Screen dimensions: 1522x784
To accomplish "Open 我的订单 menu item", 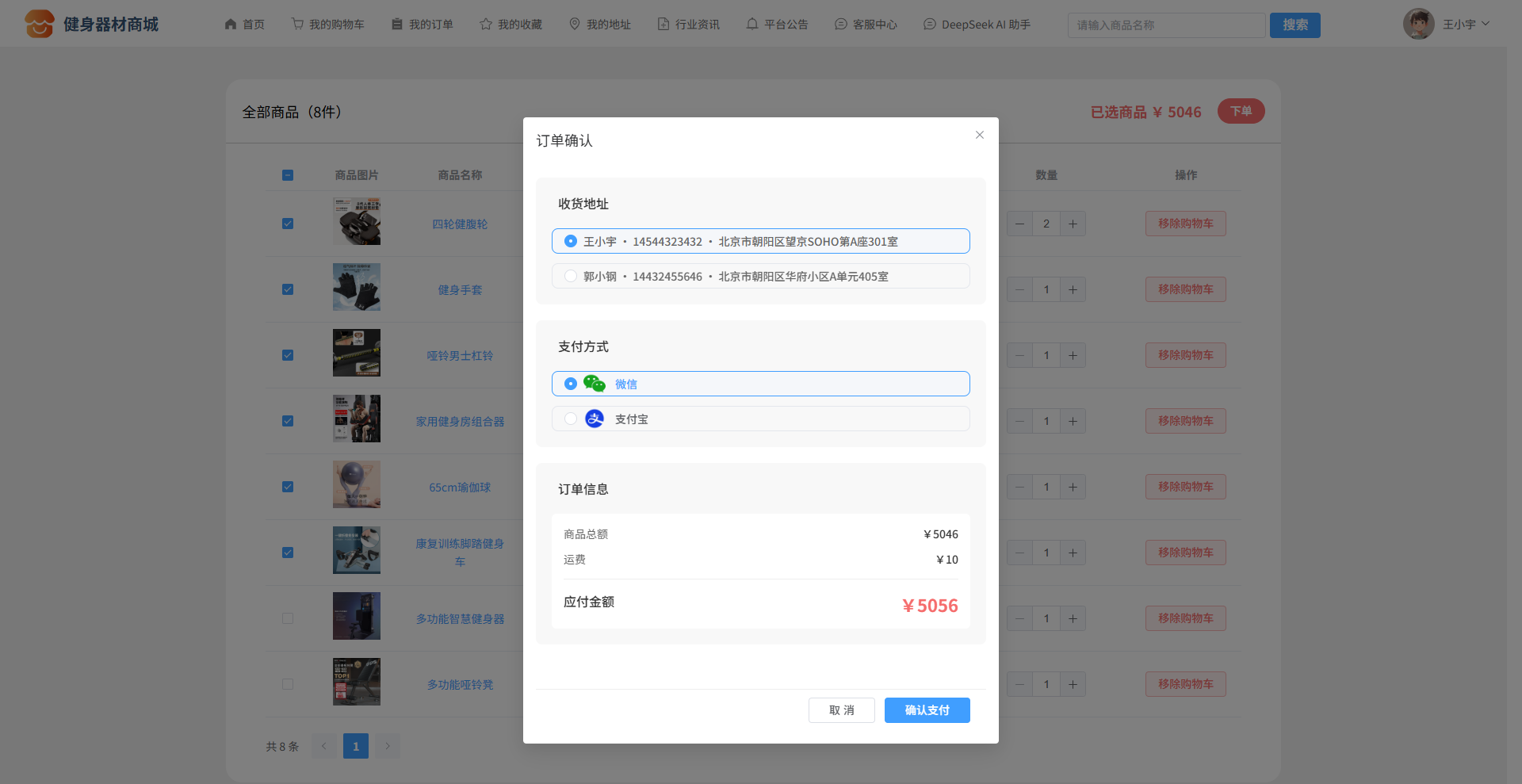I will point(423,25).
